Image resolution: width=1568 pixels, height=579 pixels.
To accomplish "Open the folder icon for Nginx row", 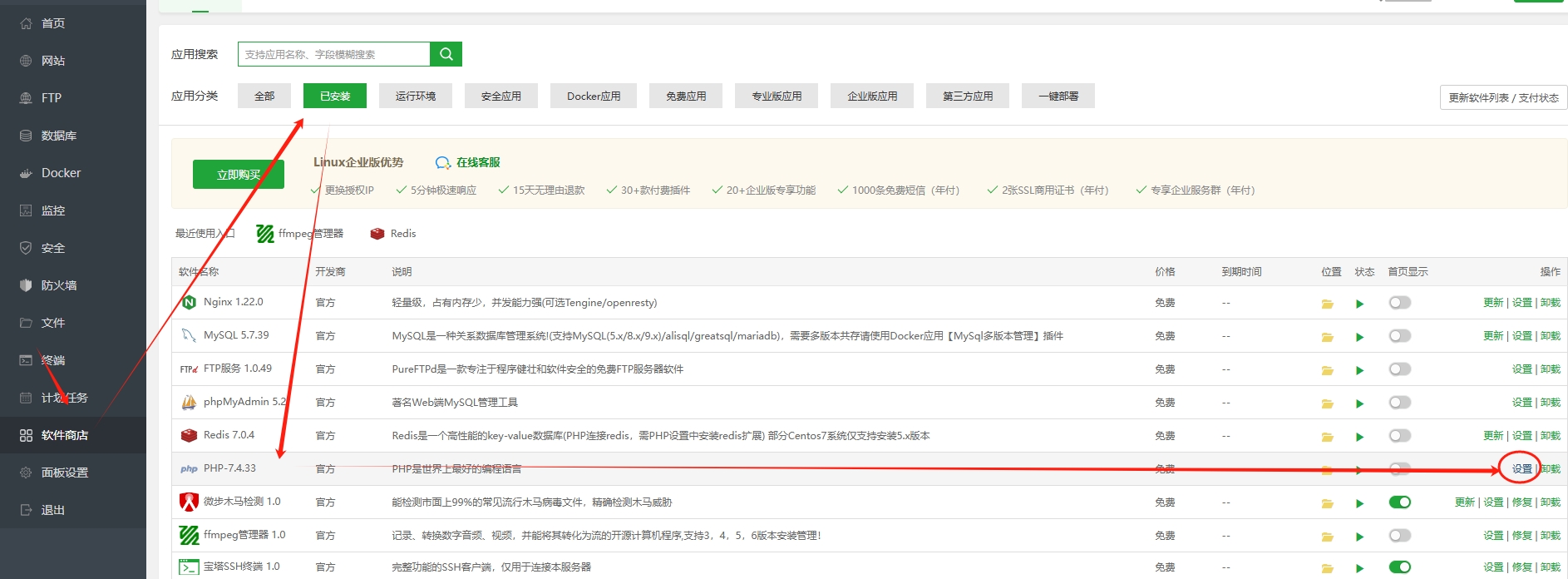I will click(1327, 304).
